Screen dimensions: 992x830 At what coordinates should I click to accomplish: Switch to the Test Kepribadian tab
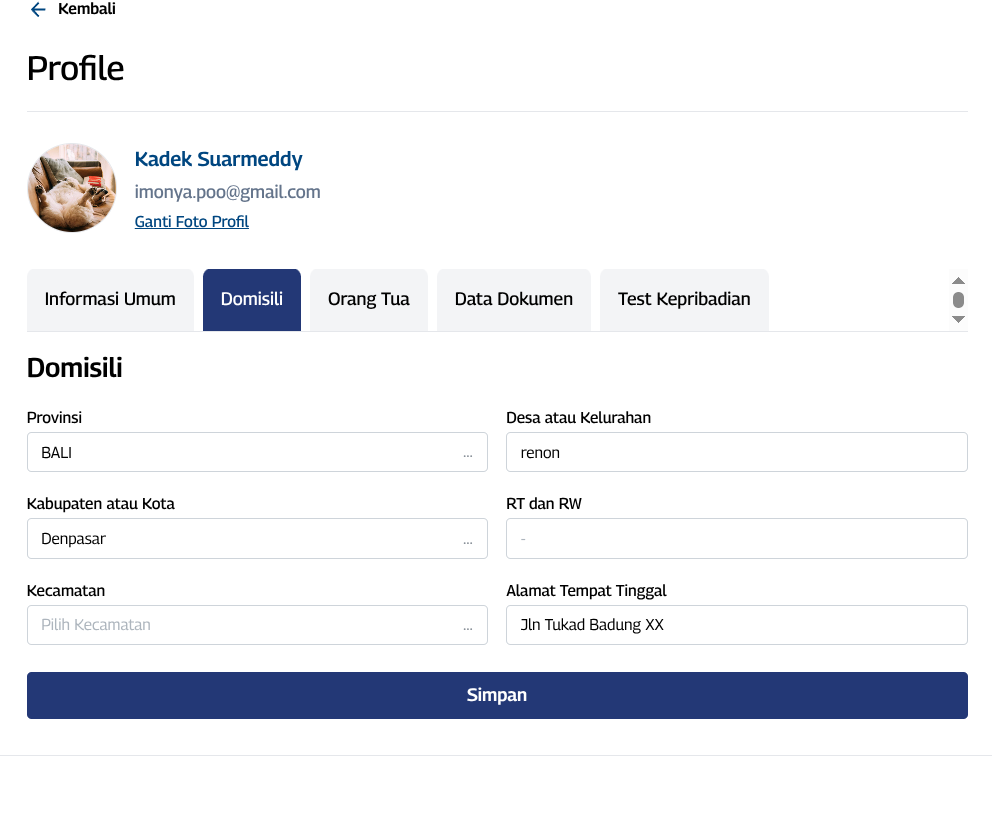click(684, 299)
